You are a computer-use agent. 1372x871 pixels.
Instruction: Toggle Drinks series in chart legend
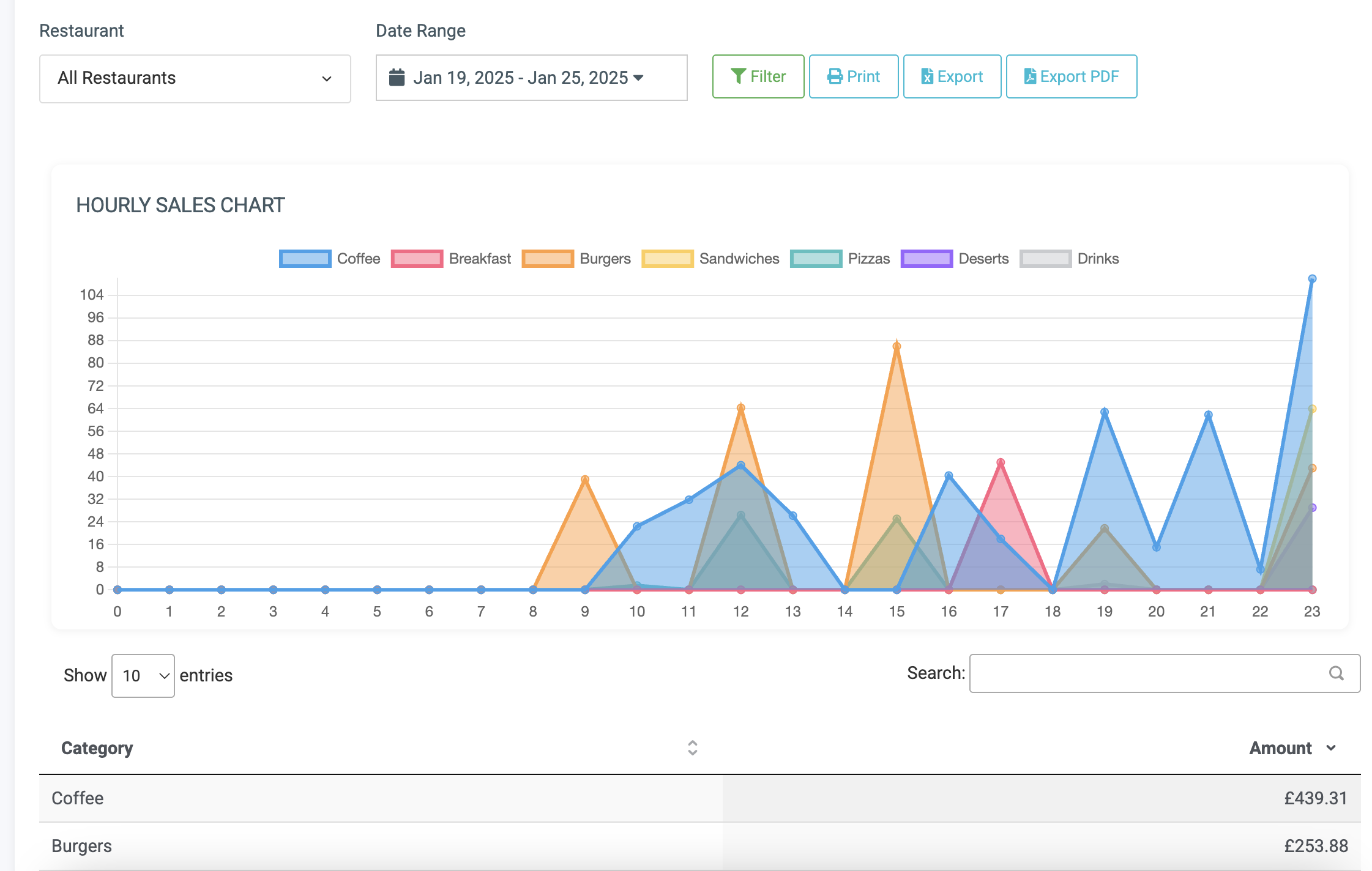(1068, 259)
